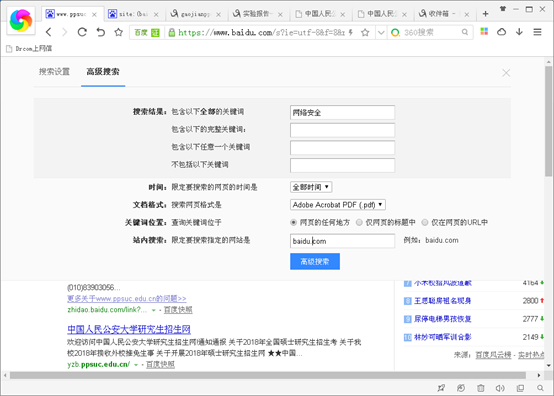Expand arrow beside yzb.ppsuc.edu.cn result

[x=136, y=365]
